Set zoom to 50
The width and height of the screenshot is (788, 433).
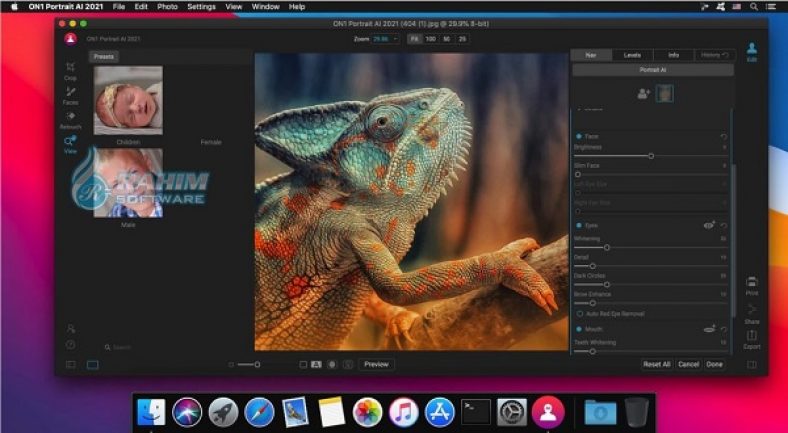pyautogui.click(x=446, y=39)
